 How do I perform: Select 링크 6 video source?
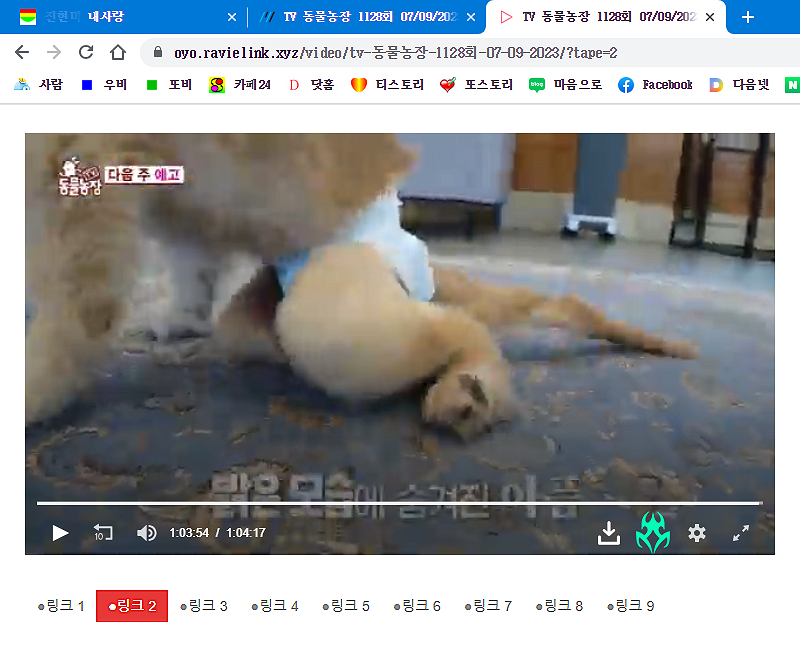click(417, 606)
